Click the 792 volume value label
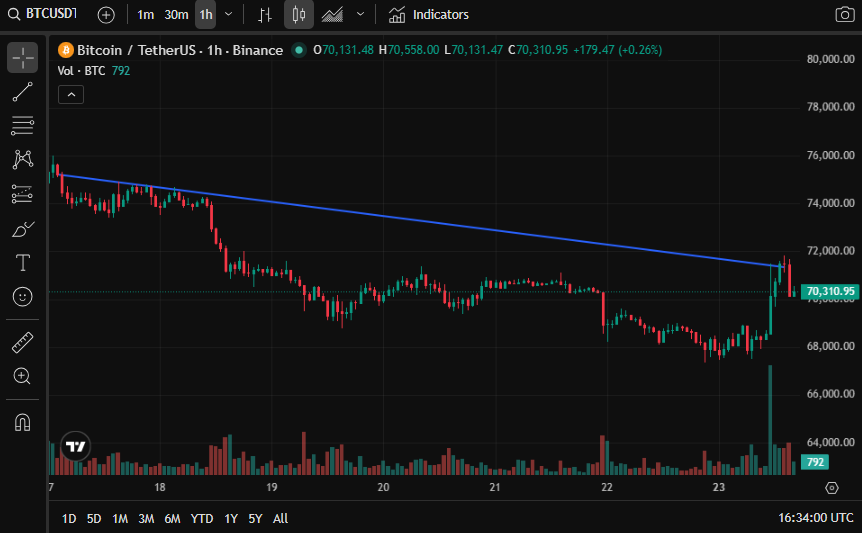 pos(815,462)
